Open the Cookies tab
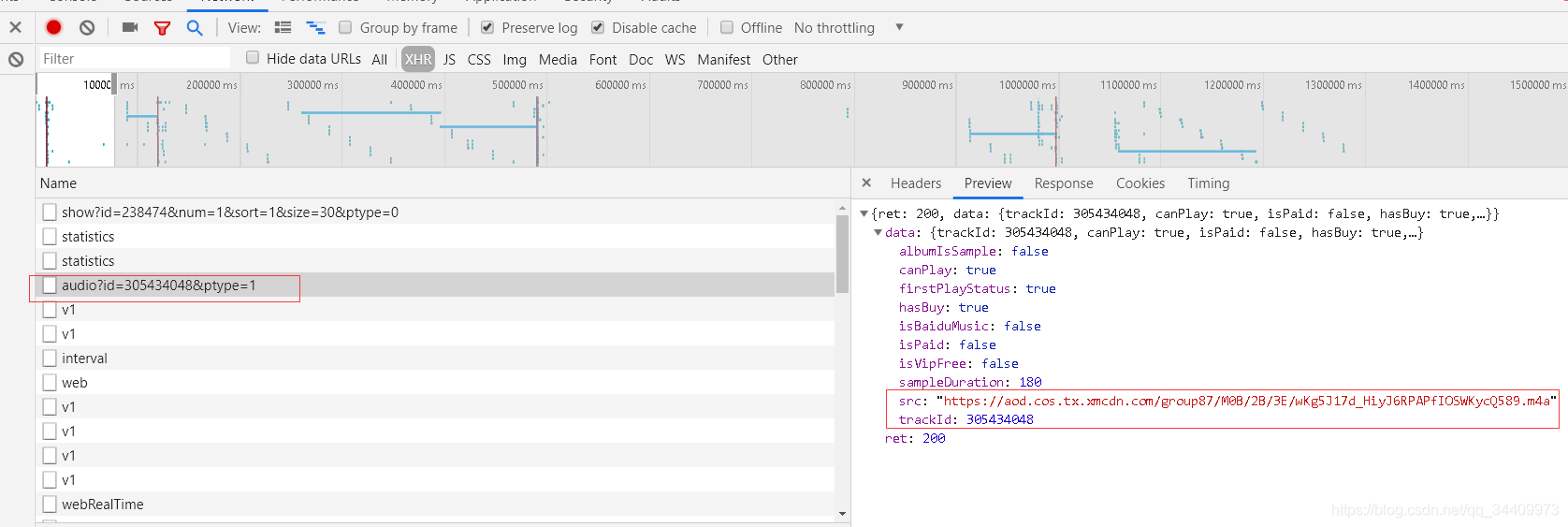The height and width of the screenshot is (527, 1568). [1140, 183]
